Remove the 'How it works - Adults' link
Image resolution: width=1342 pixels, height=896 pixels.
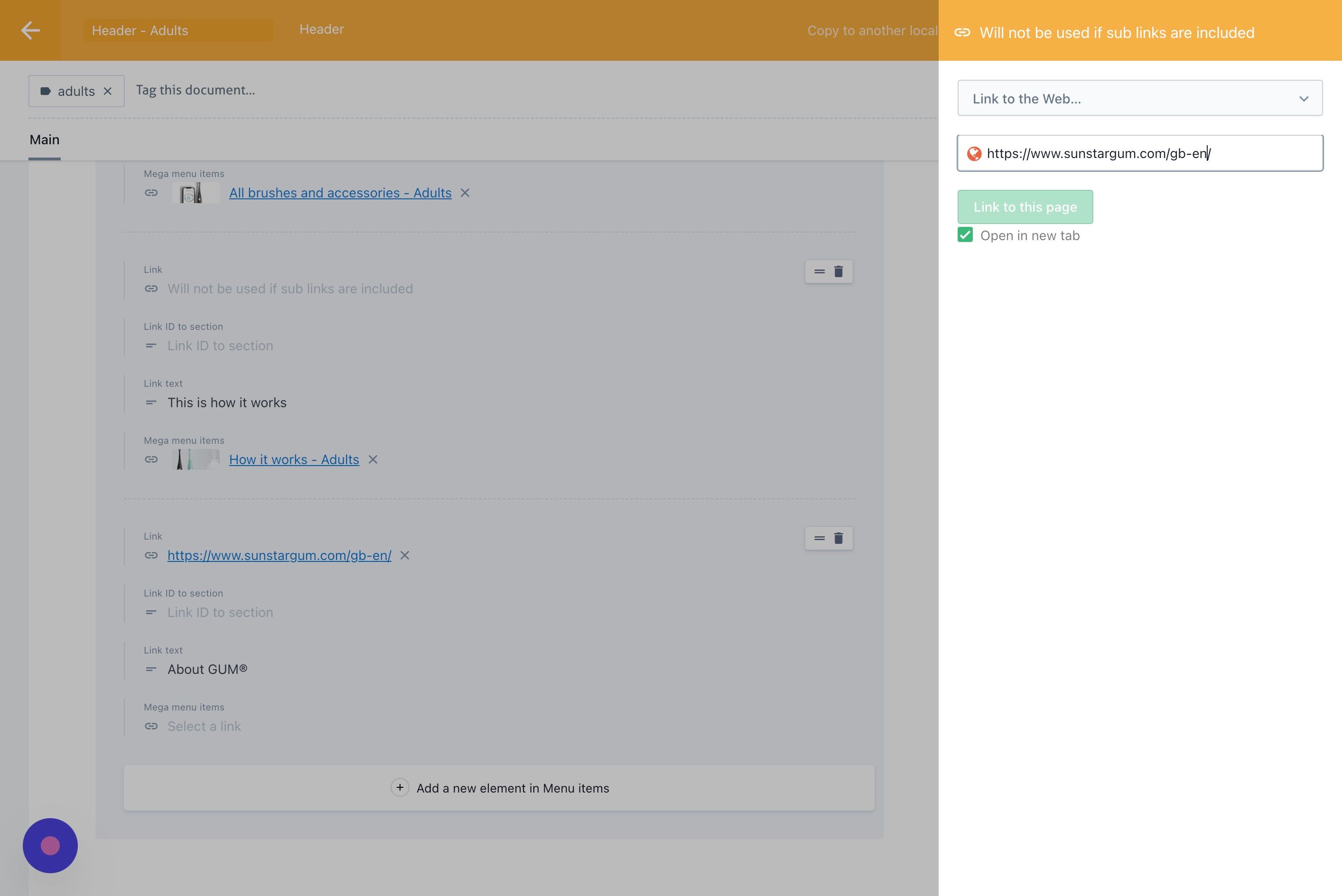click(x=373, y=460)
